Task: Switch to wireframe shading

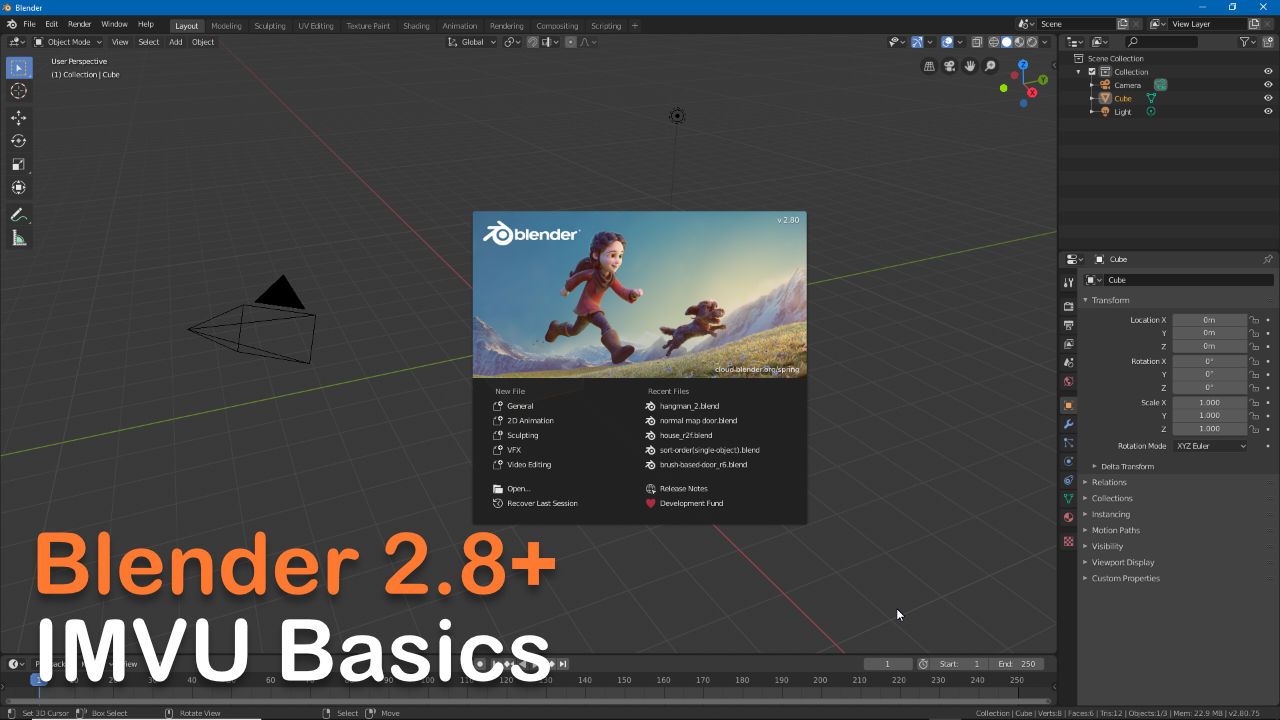Action: (994, 42)
